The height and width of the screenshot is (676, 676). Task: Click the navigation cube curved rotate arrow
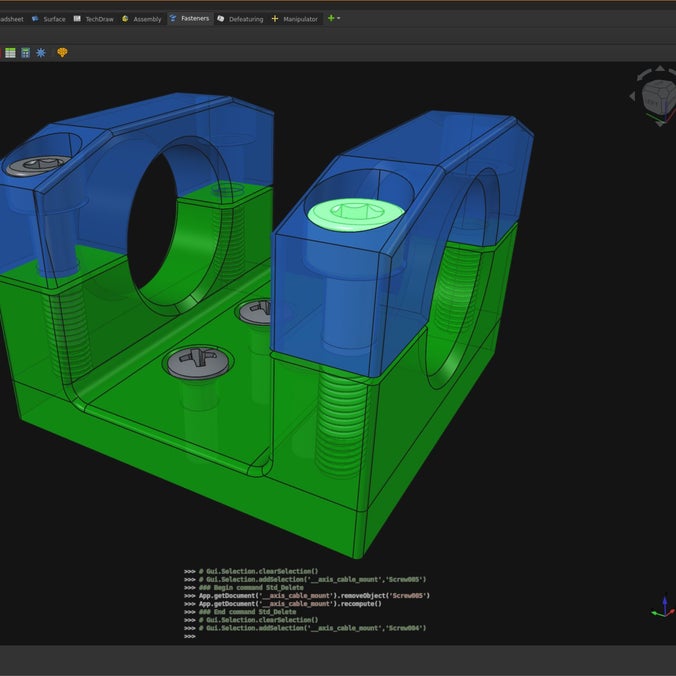[x=644, y=75]
